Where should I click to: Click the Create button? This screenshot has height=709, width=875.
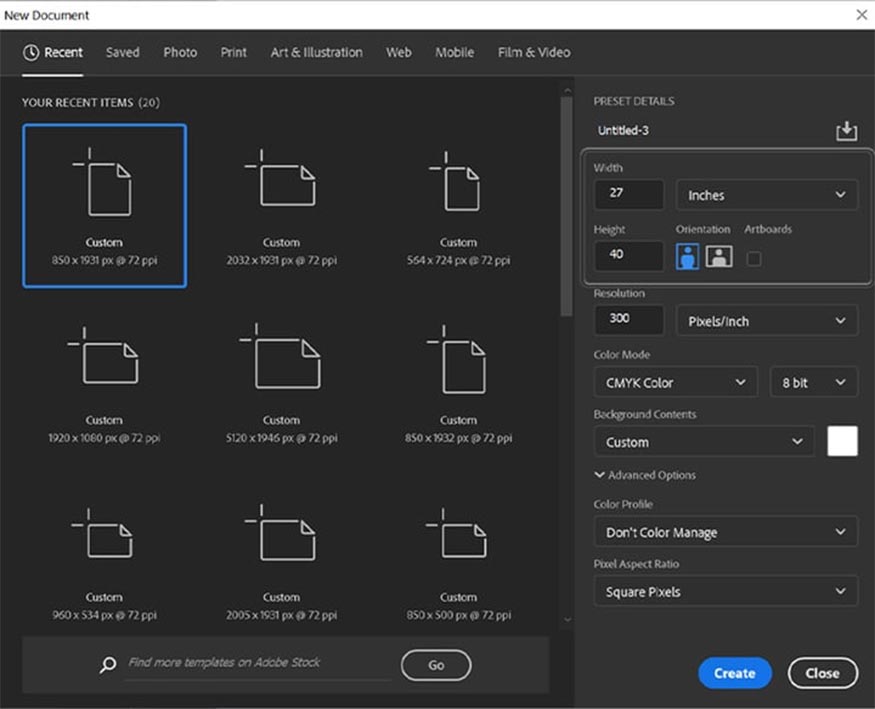(x=734, y=673)
